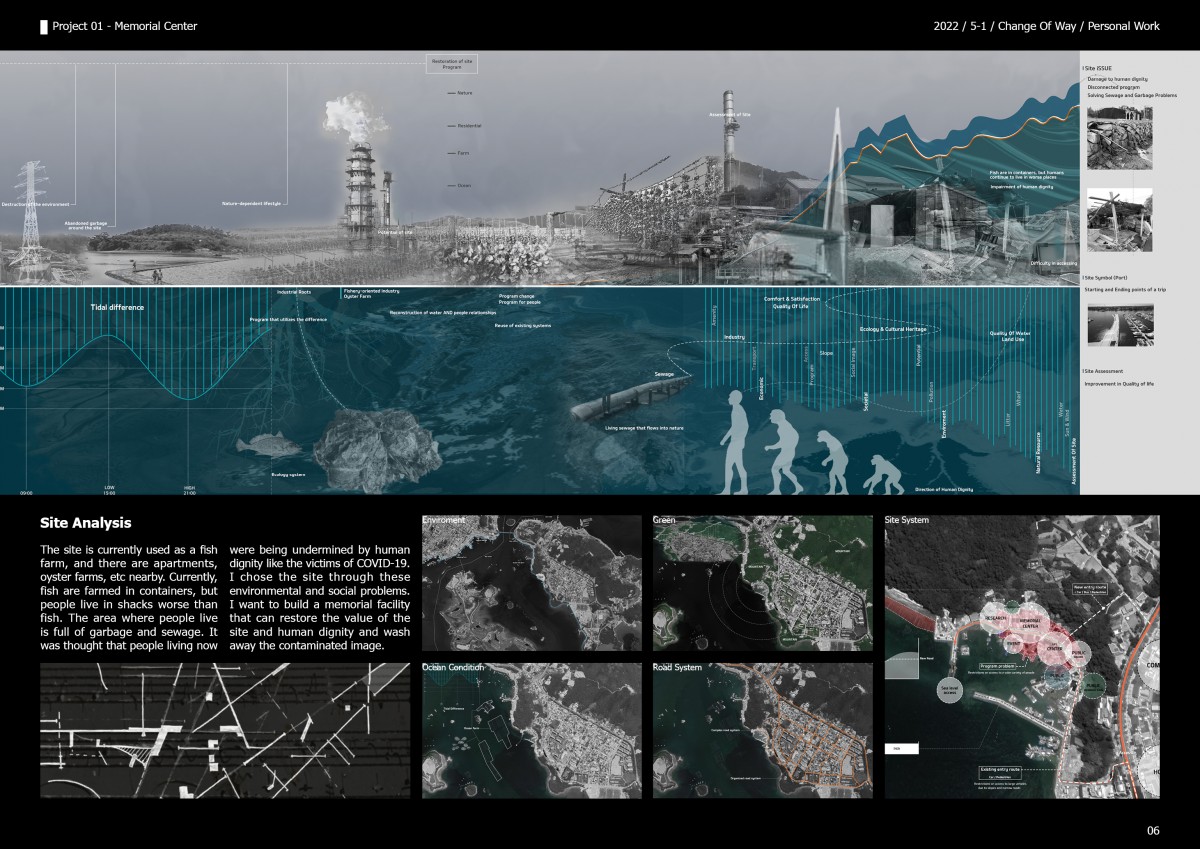Screen dimensions: 1200x849
Task: Click 'Disconnected program' text
Action: pyautogui.click(x=1114, y=87)
